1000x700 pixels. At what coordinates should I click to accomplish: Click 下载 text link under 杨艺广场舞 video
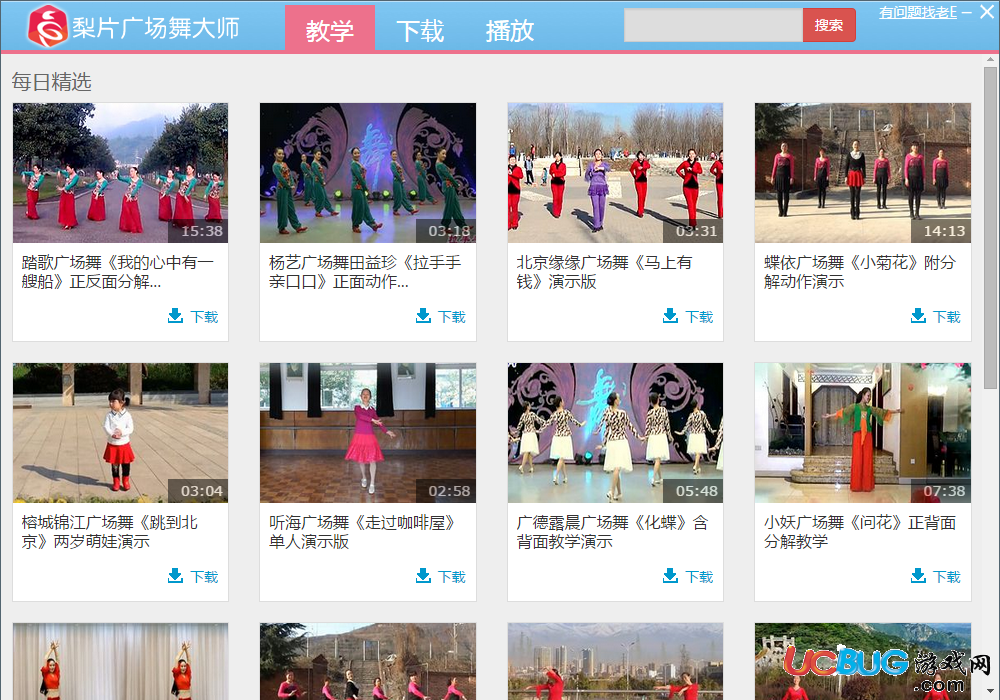[452, 317]
